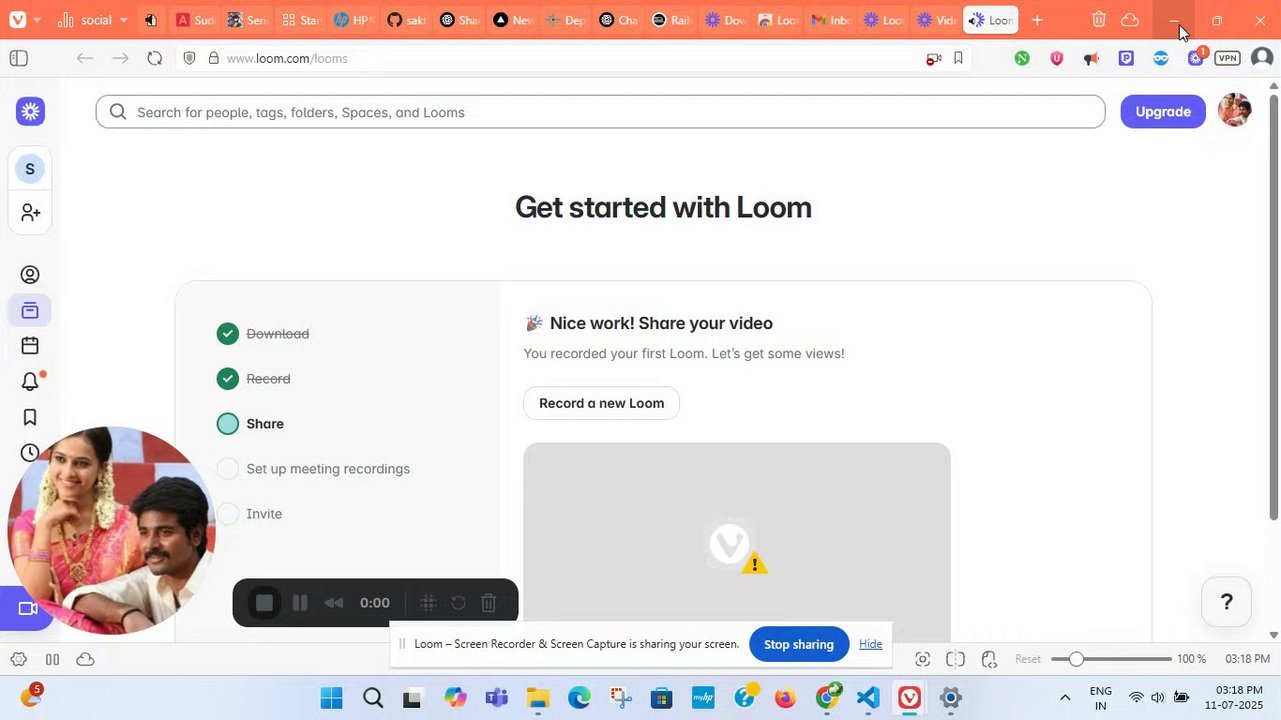Image resolution: width=1281 pixels, height=720 pixels.
Task: Restart the recording via refresh icon
Action: [x=458, y=603]
